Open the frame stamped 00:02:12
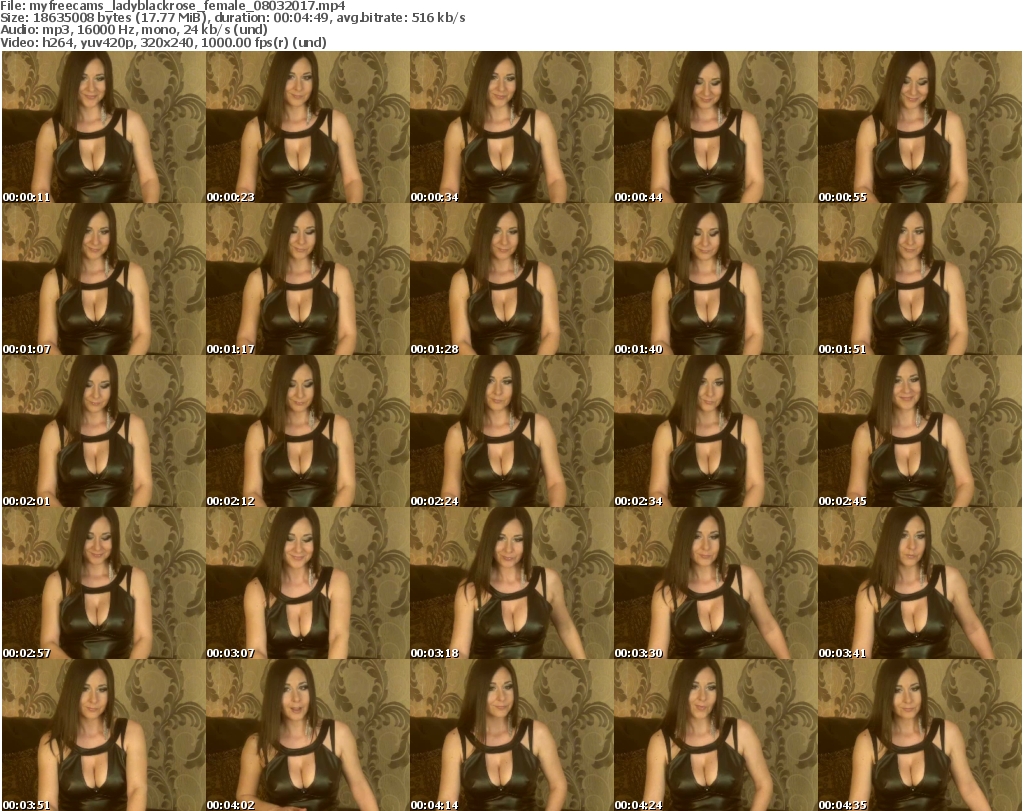Viewport: 1024px width, 811px height. click(x=308, y=432)
